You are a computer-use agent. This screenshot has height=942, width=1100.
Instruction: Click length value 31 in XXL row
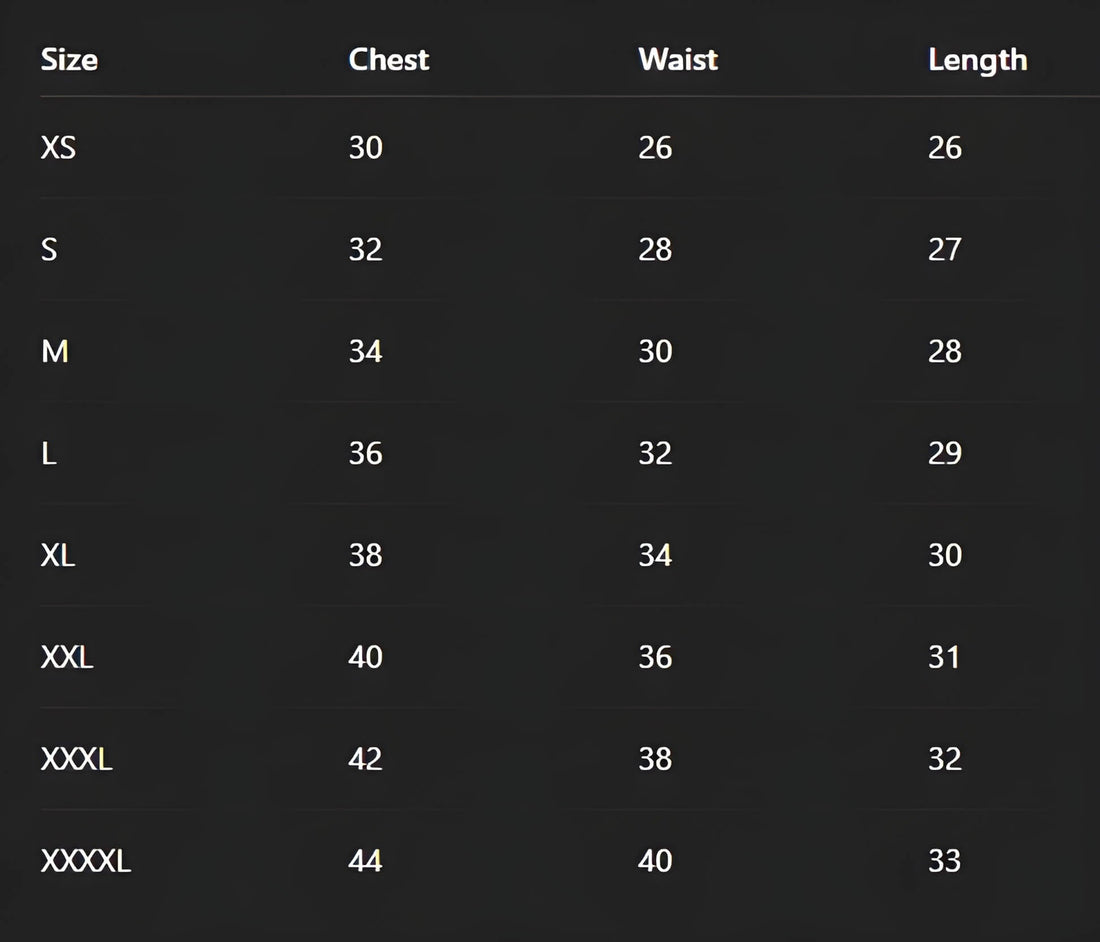pos(945,657)
